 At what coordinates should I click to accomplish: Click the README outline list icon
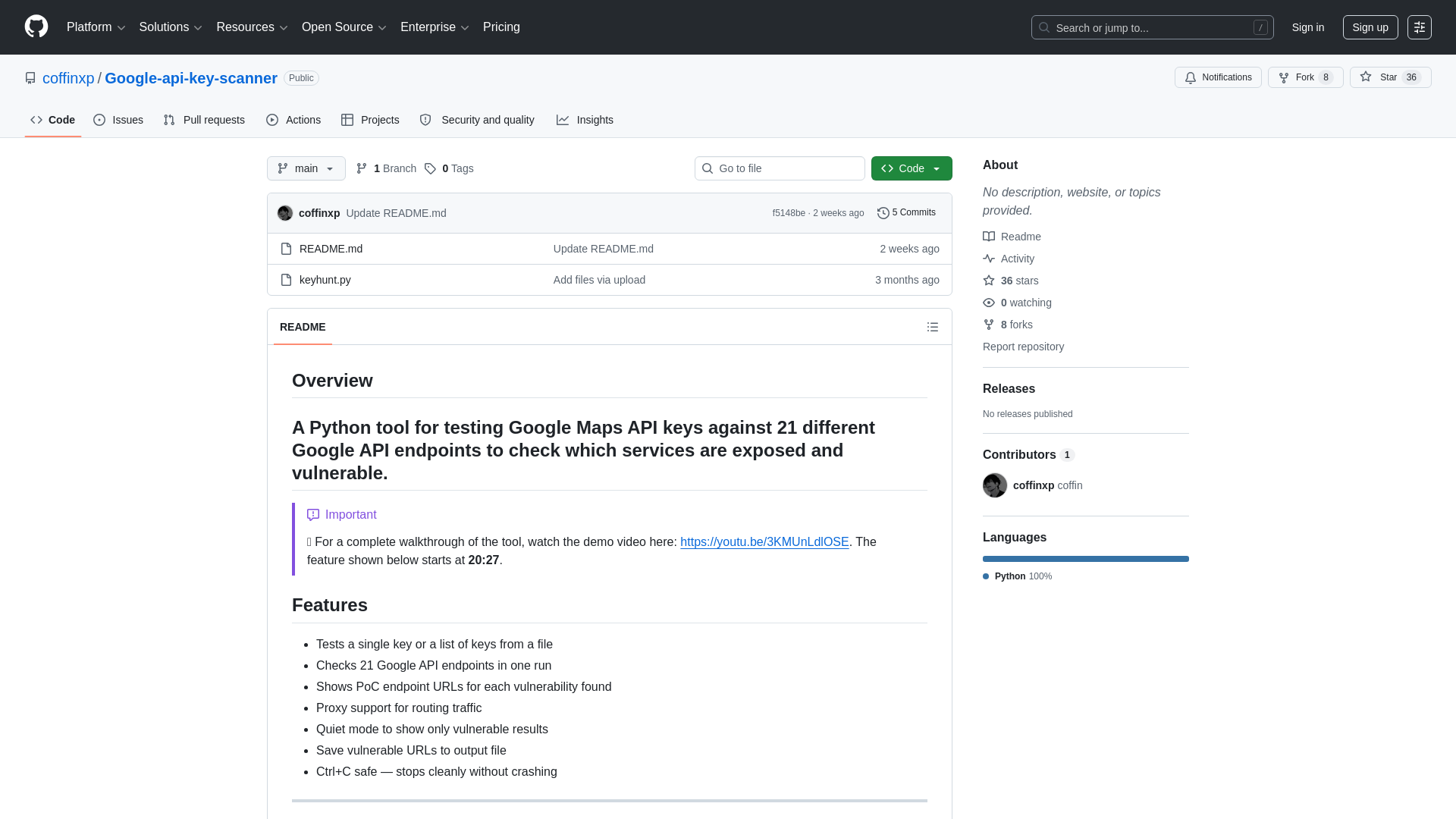(933, 327)
